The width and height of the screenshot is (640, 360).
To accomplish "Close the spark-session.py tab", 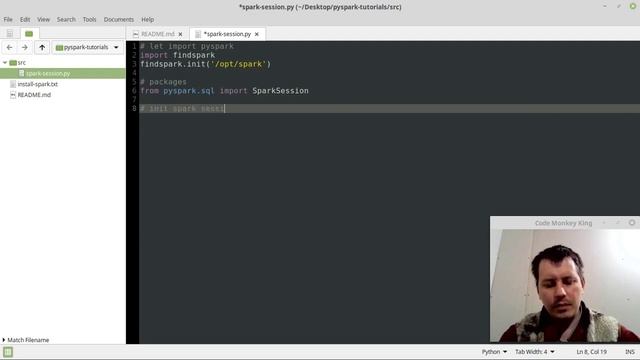I will pos(257,34).
